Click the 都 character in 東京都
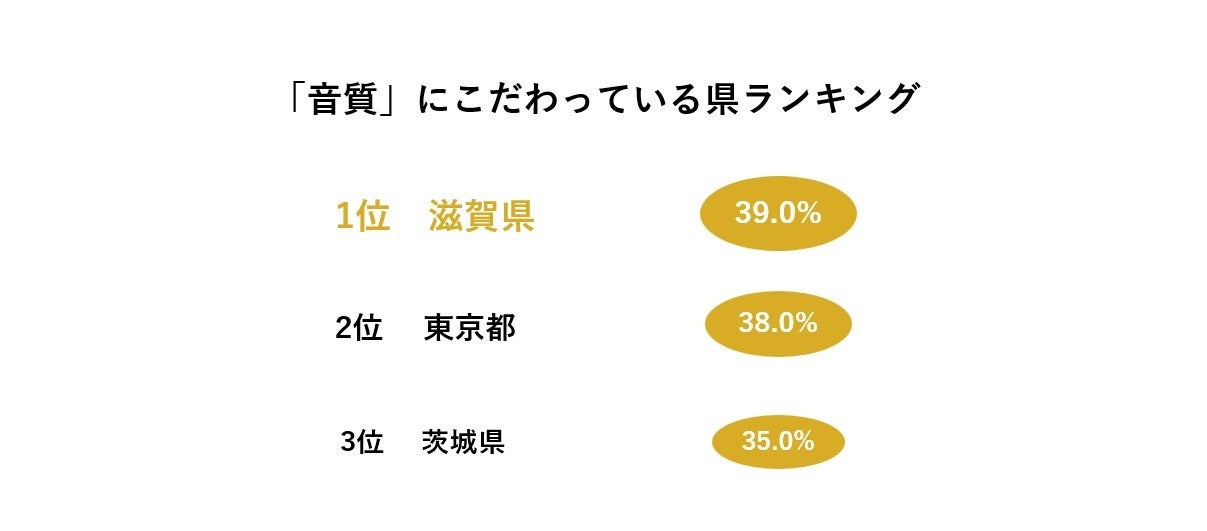Image resolution: width=1207 pixels, height=531 pixels. (x=501, y=328)
